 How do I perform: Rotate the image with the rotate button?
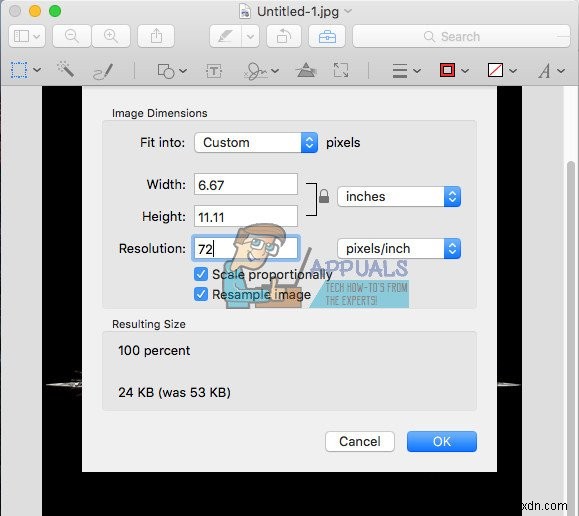284,36
